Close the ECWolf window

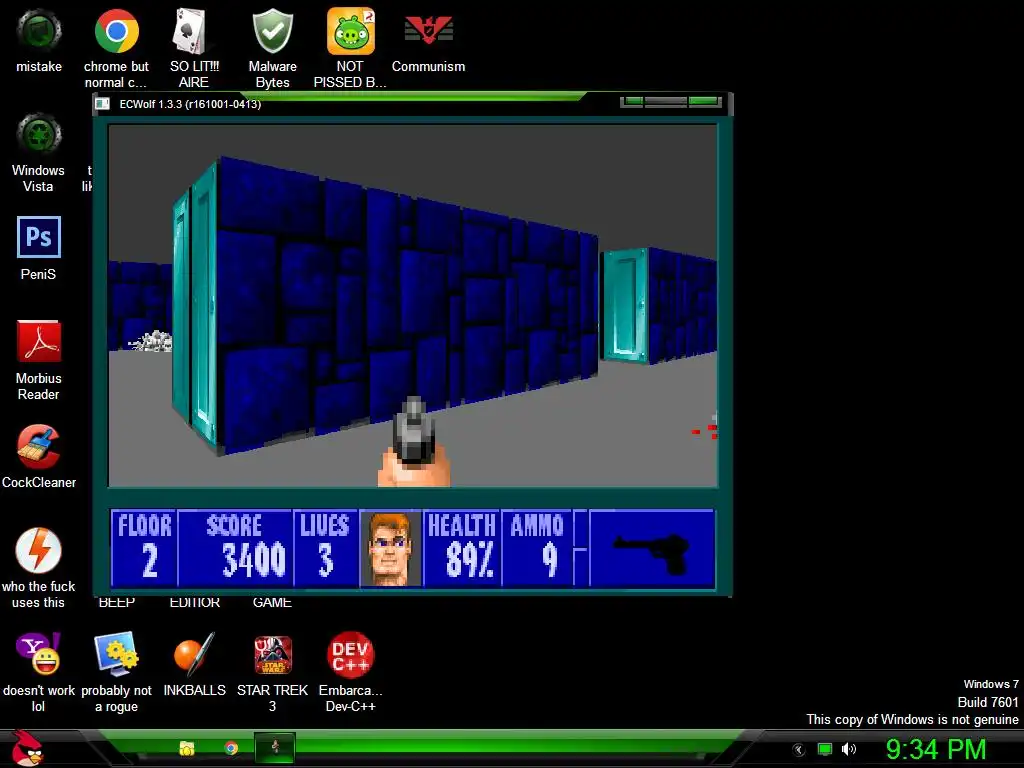(x=704, y=101)
